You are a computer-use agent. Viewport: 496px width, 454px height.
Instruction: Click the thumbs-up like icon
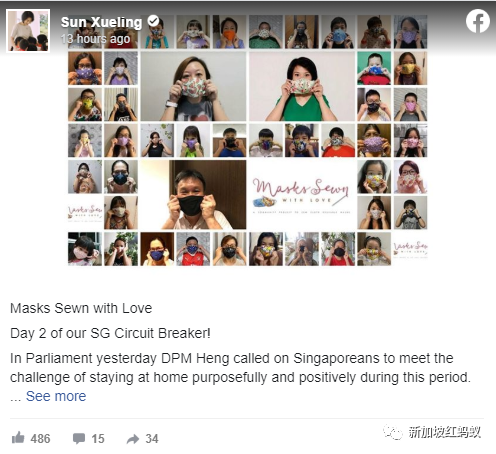(18, 438)
